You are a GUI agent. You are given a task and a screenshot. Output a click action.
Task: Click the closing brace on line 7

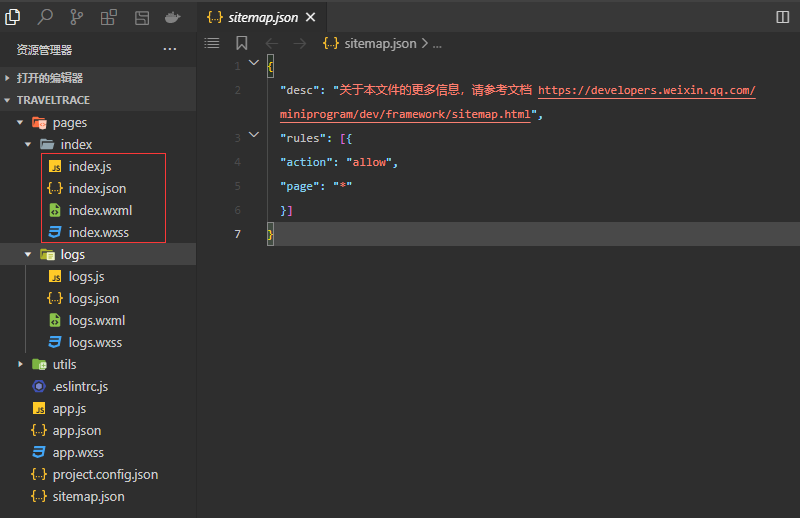coord(270,234)
